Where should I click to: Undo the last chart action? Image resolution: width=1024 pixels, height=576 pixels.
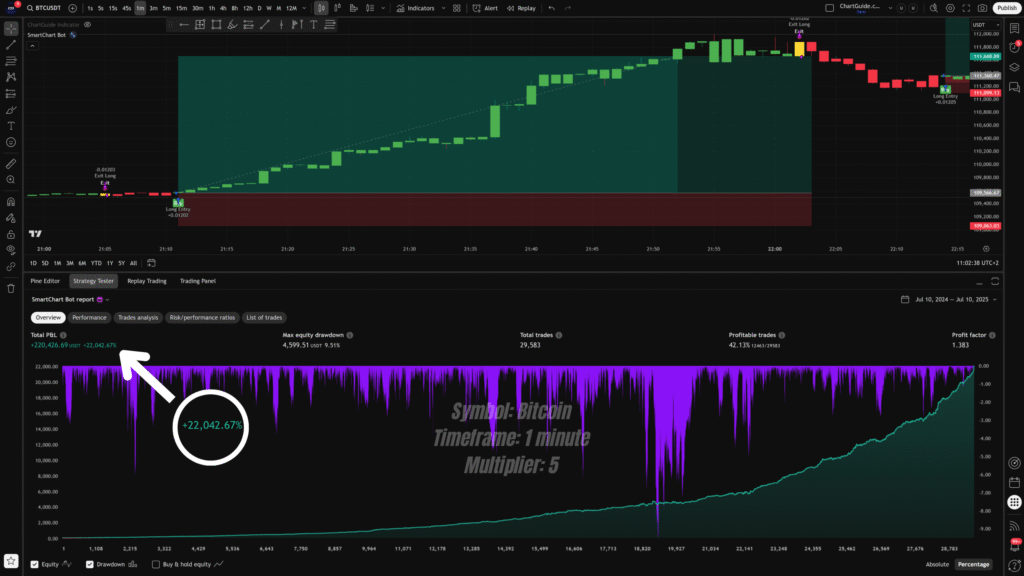(551, 8)
